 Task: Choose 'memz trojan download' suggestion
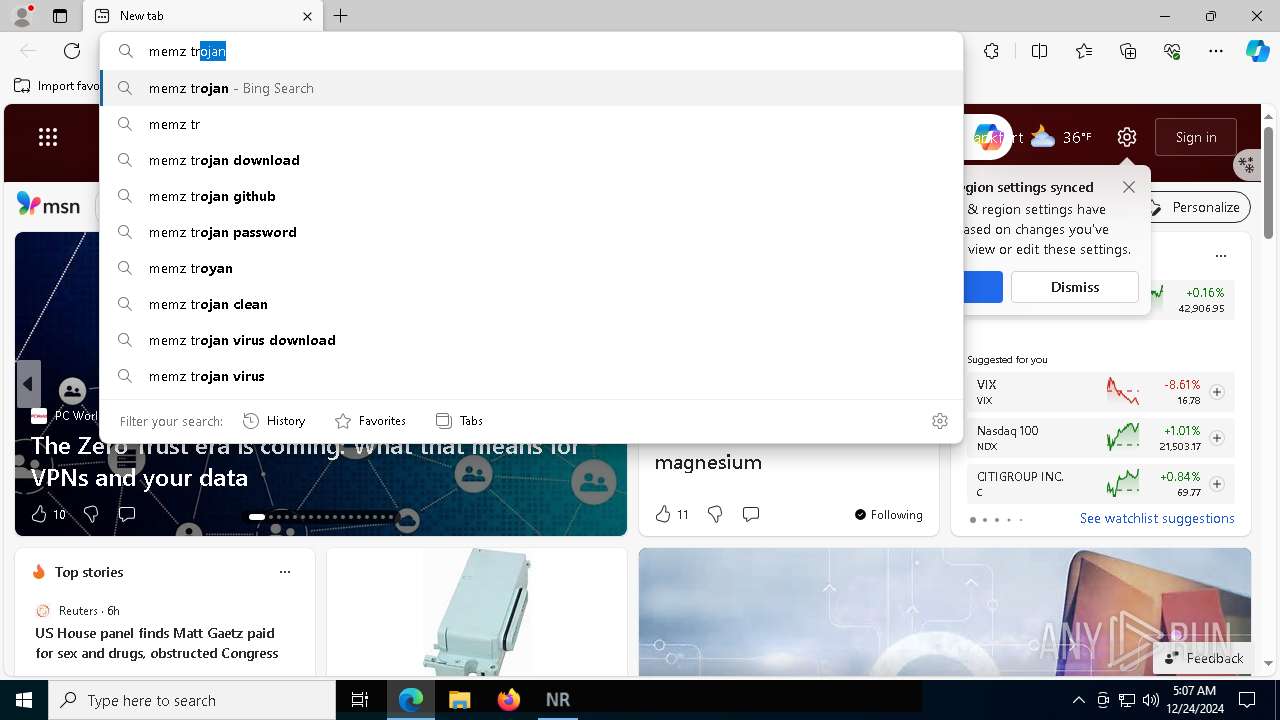[x=531, y=160]
